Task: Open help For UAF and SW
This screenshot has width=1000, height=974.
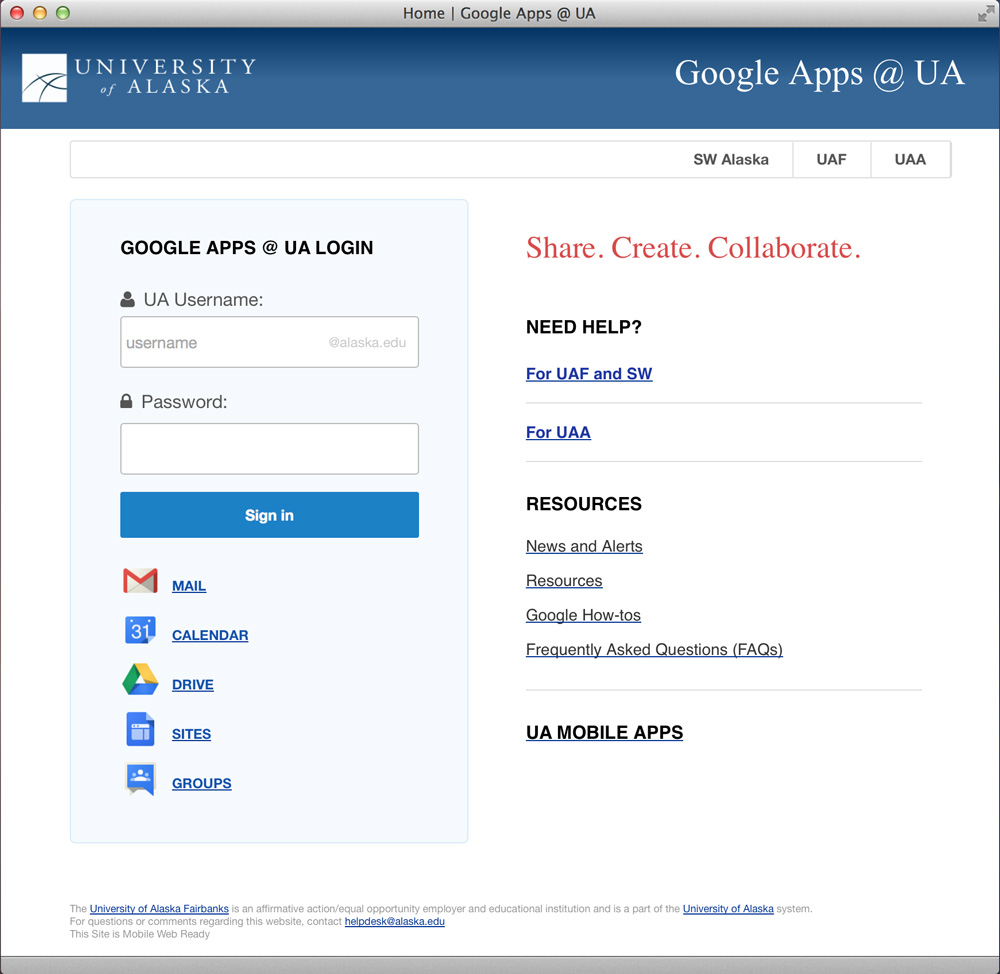Action: click(x=589, y=374)
